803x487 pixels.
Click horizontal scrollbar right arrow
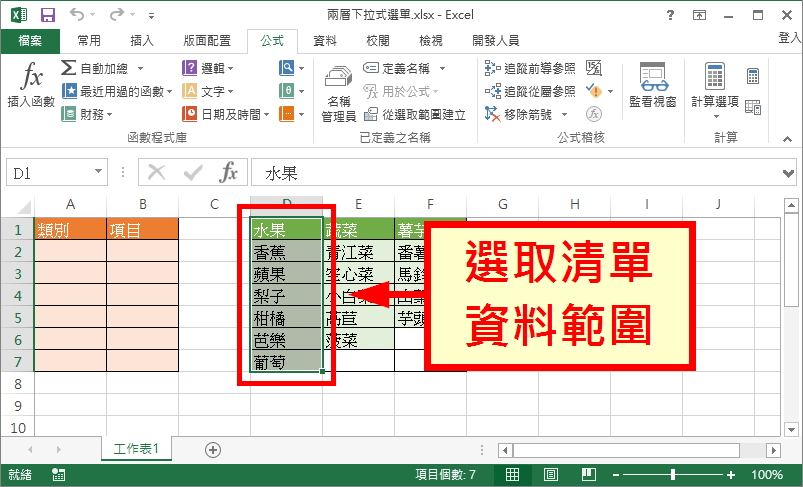pos(773,450)
